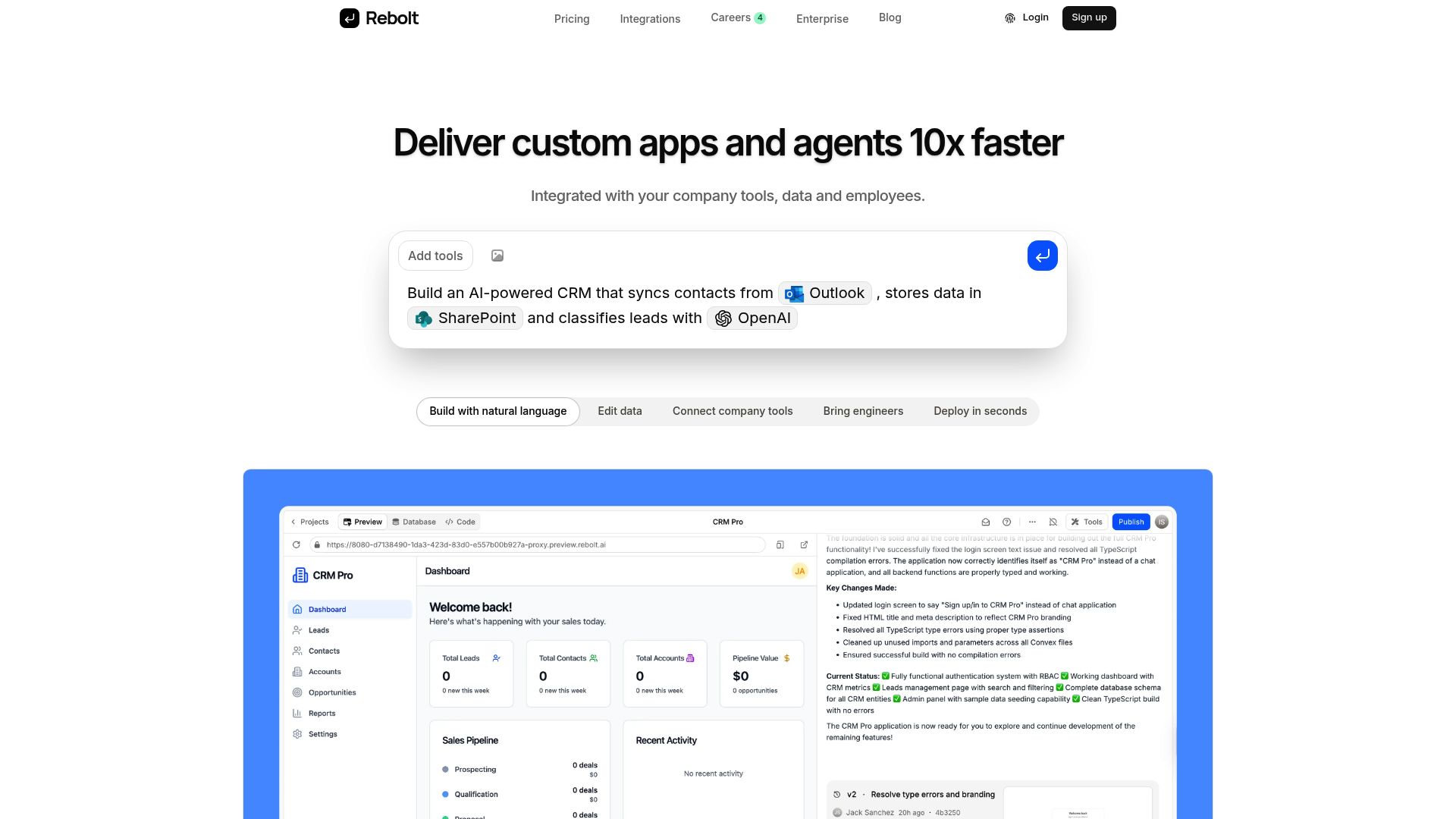The width and height of the screenshot is (1456, 819).
Task: Click the device view icon beside URL
Action: coord(780,544)
